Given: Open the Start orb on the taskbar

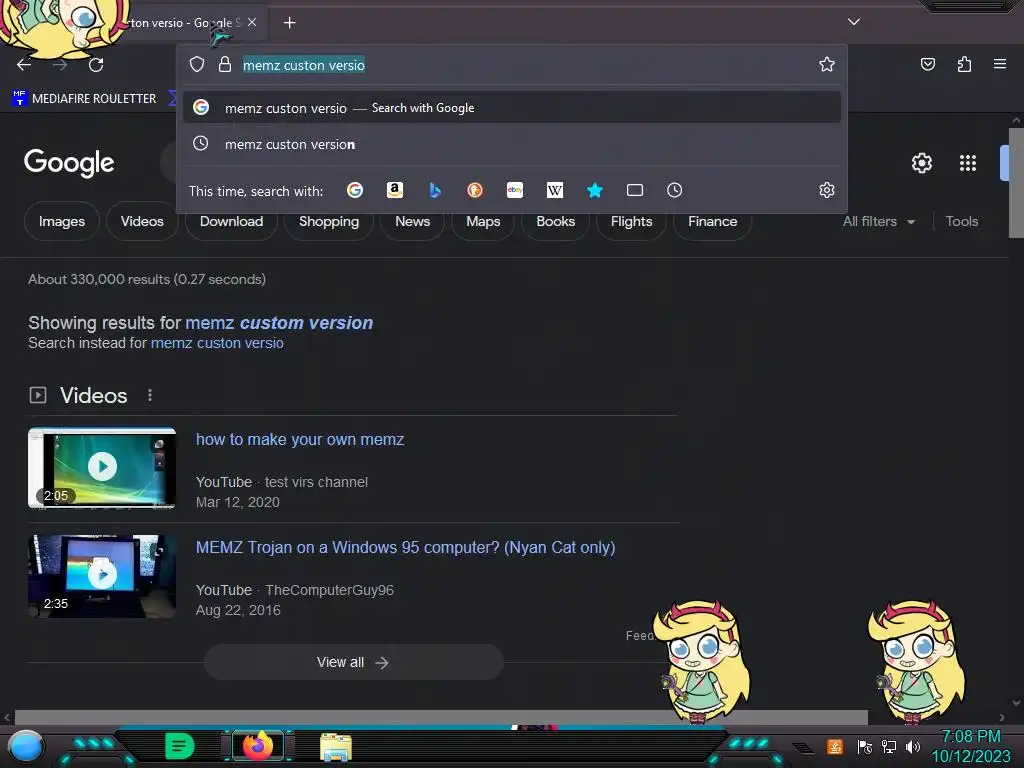Looking at the screenshot, I should tap(26, 746).
